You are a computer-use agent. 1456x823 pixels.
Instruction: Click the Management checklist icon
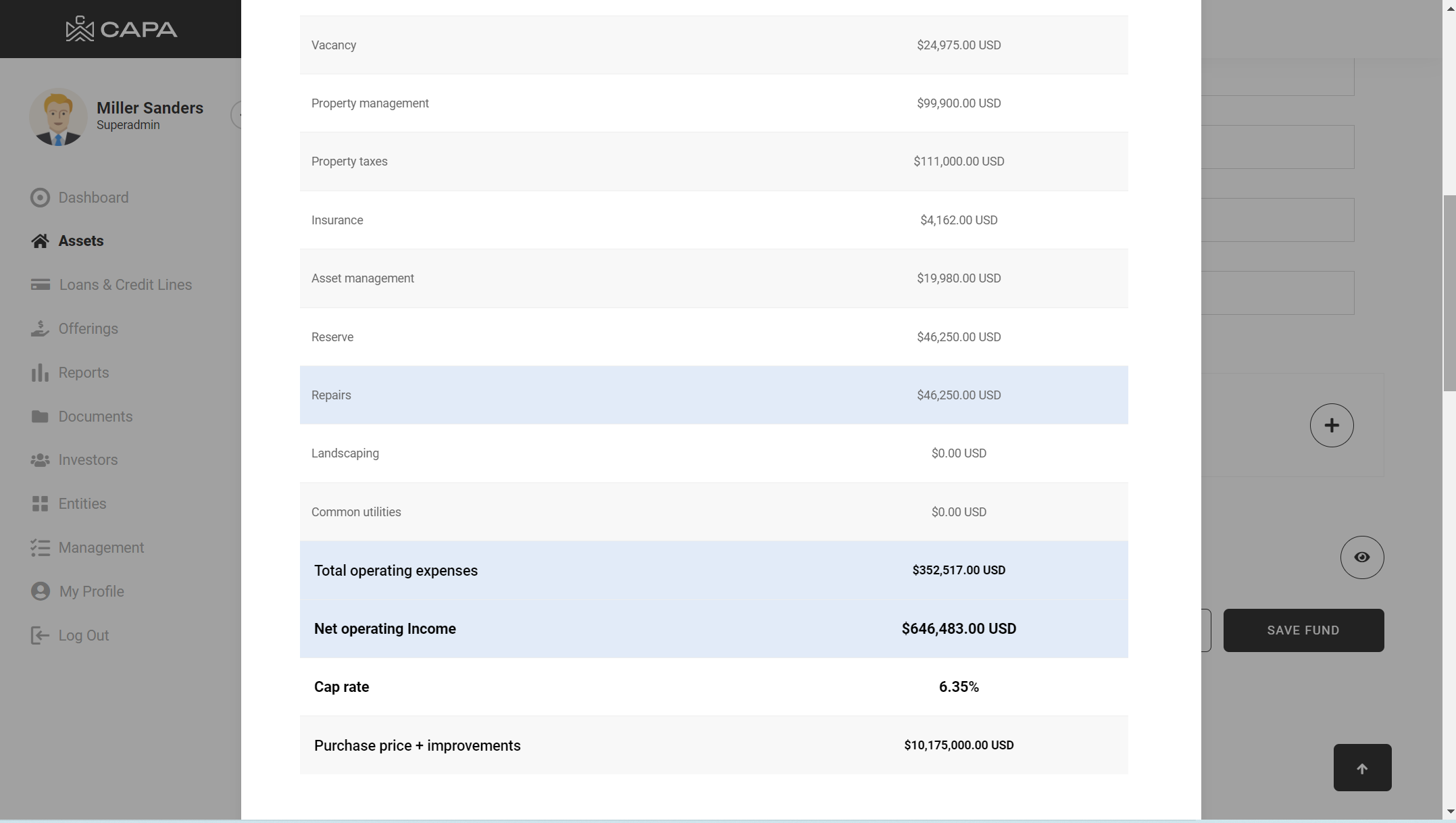pyautogui.click(x=40, y=548)
